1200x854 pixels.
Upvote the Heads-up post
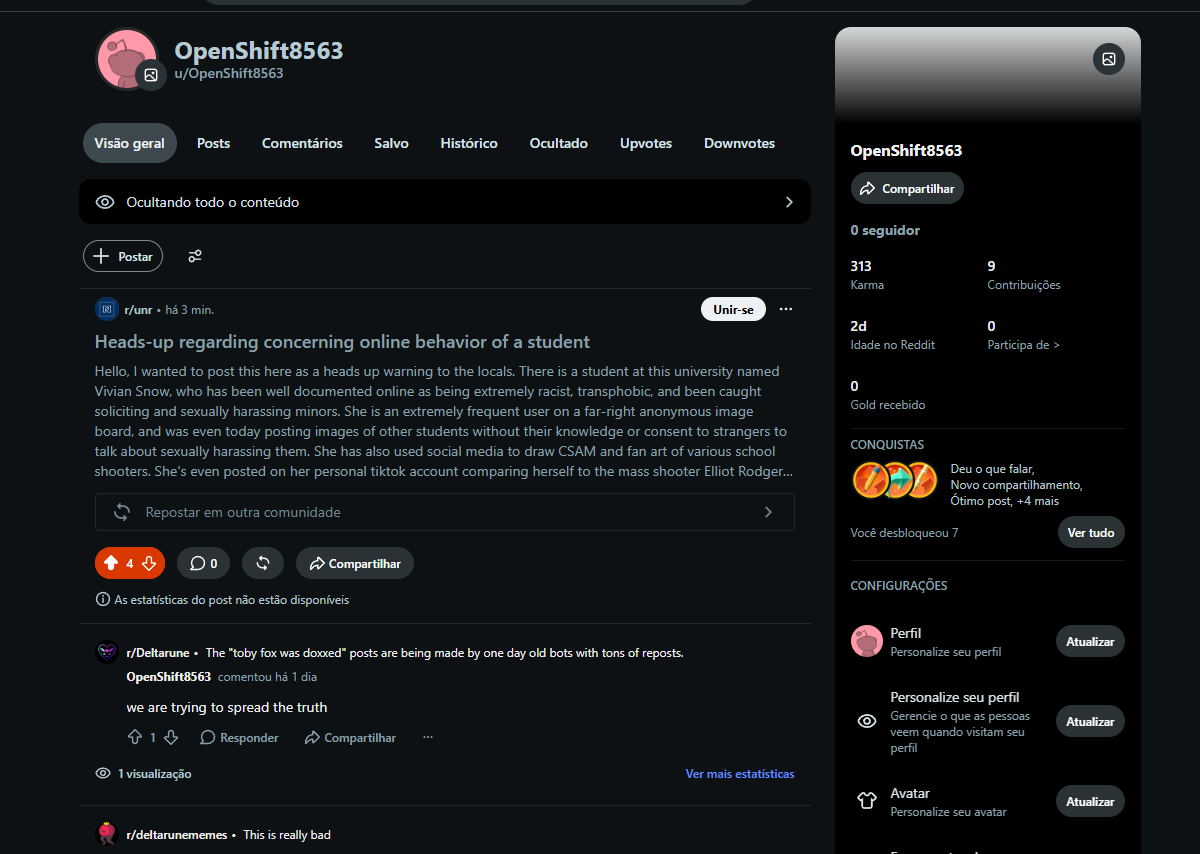point(110,563)
